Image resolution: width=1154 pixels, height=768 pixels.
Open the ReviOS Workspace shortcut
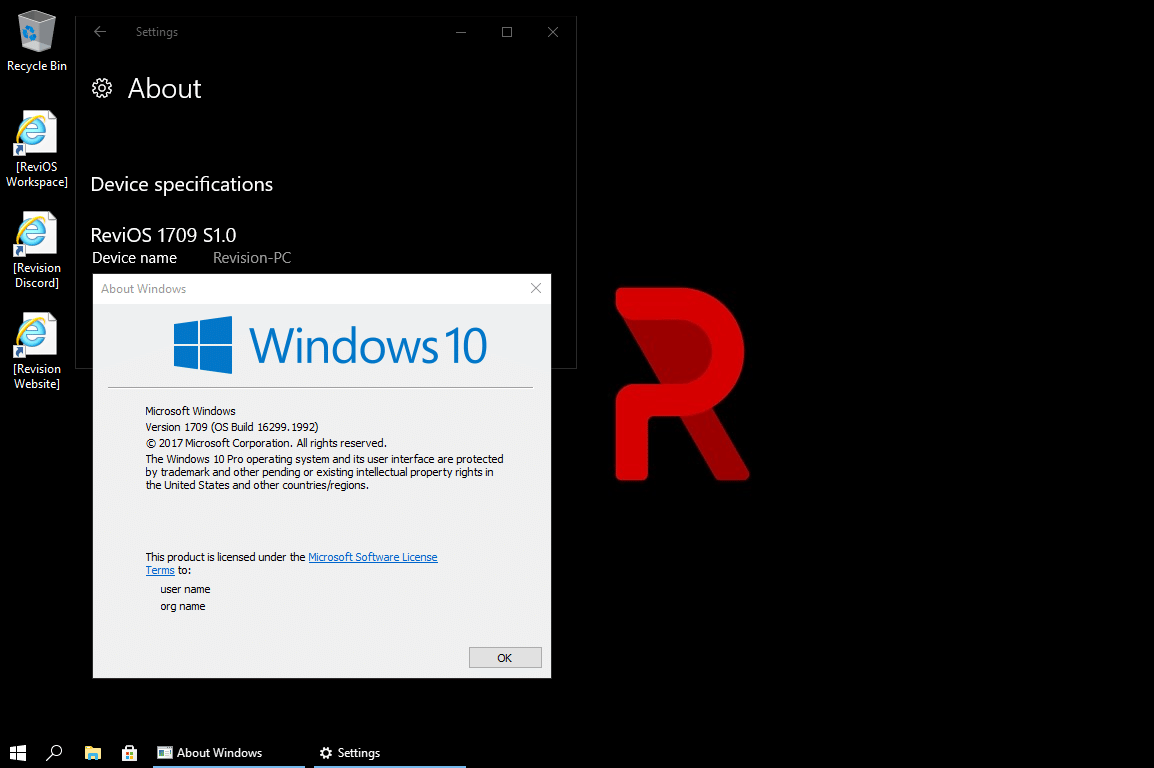point(36,149)
